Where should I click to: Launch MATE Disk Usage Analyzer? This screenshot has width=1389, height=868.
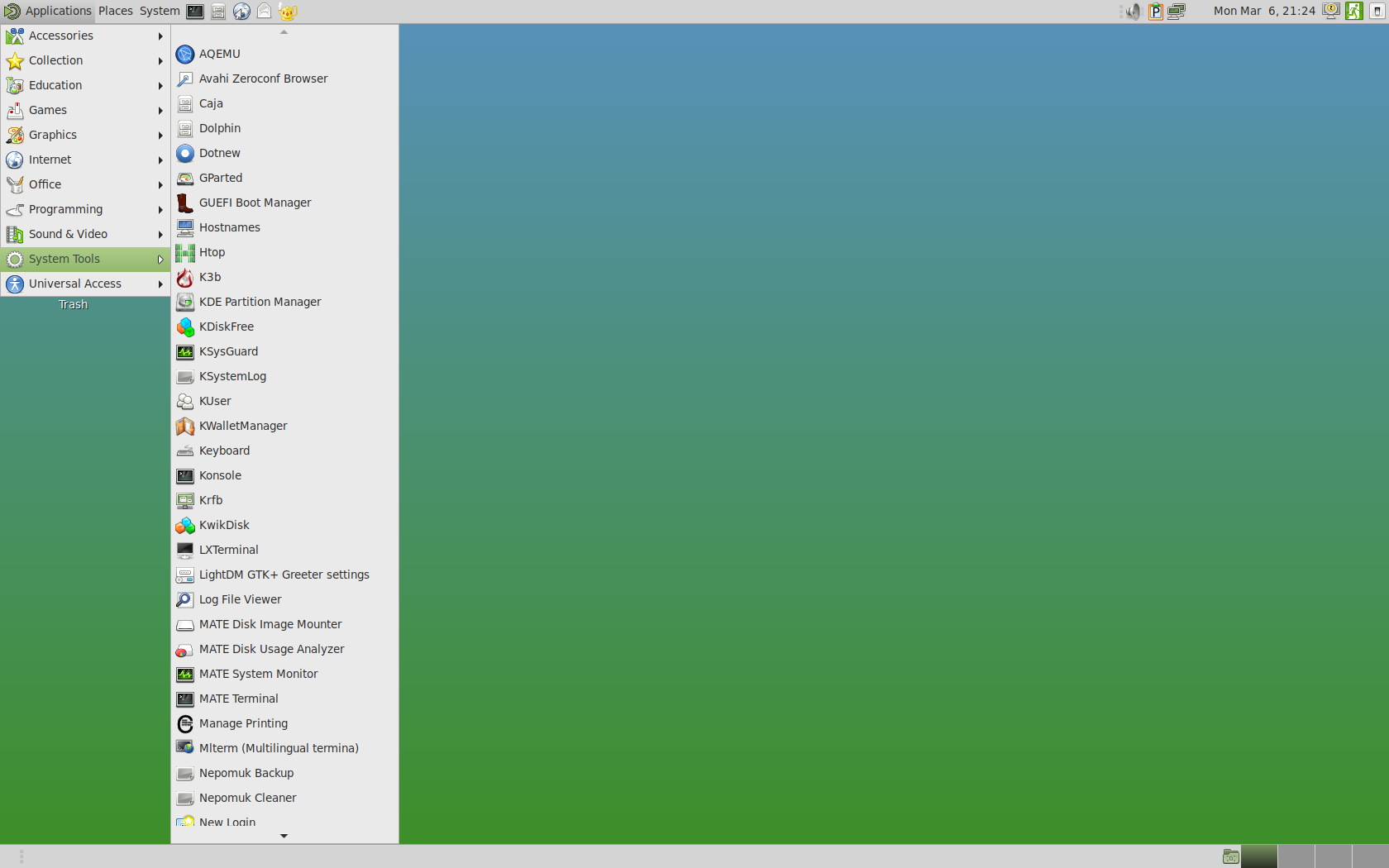click(x=284, y=649)
